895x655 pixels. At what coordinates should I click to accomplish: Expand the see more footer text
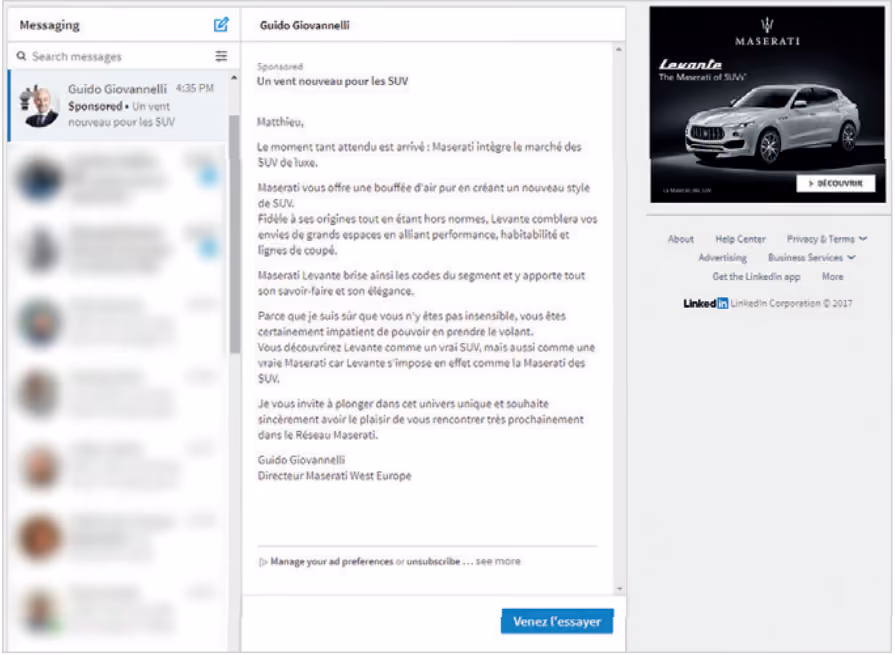[x=498, y=561]
